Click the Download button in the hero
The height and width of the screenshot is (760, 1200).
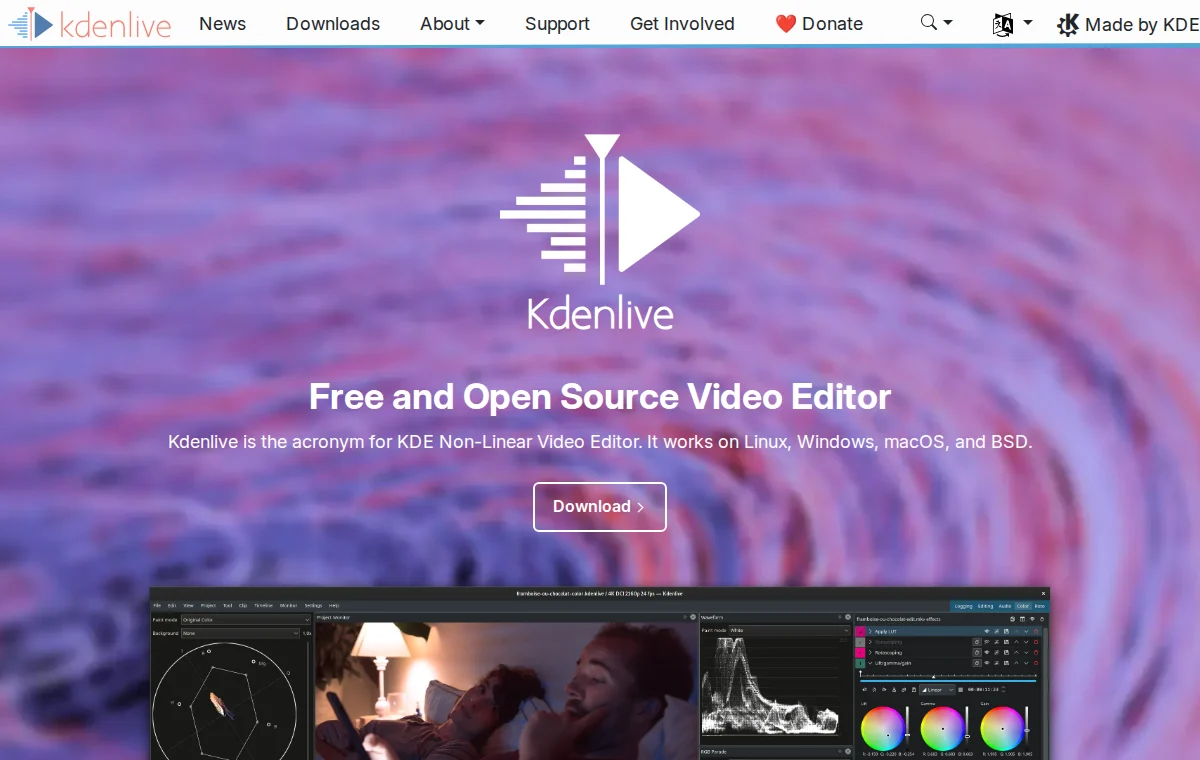(600, 507)
